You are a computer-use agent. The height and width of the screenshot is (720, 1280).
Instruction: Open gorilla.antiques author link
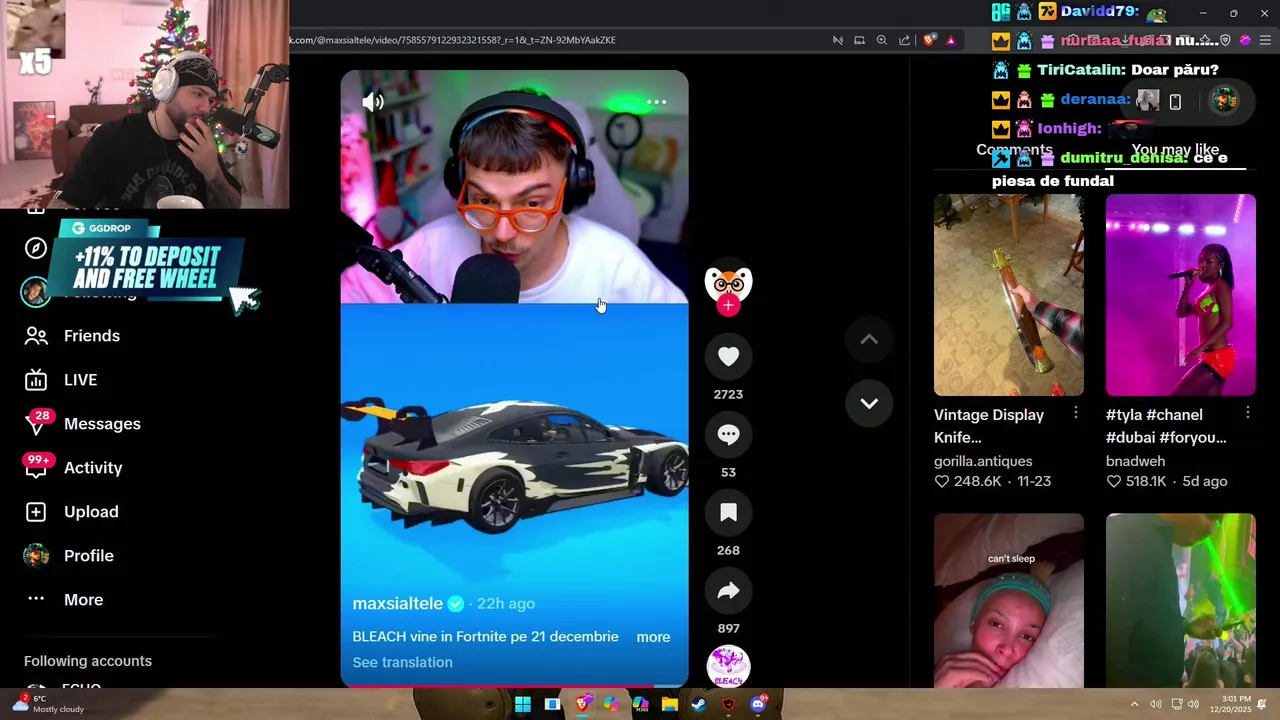point(983,461)
